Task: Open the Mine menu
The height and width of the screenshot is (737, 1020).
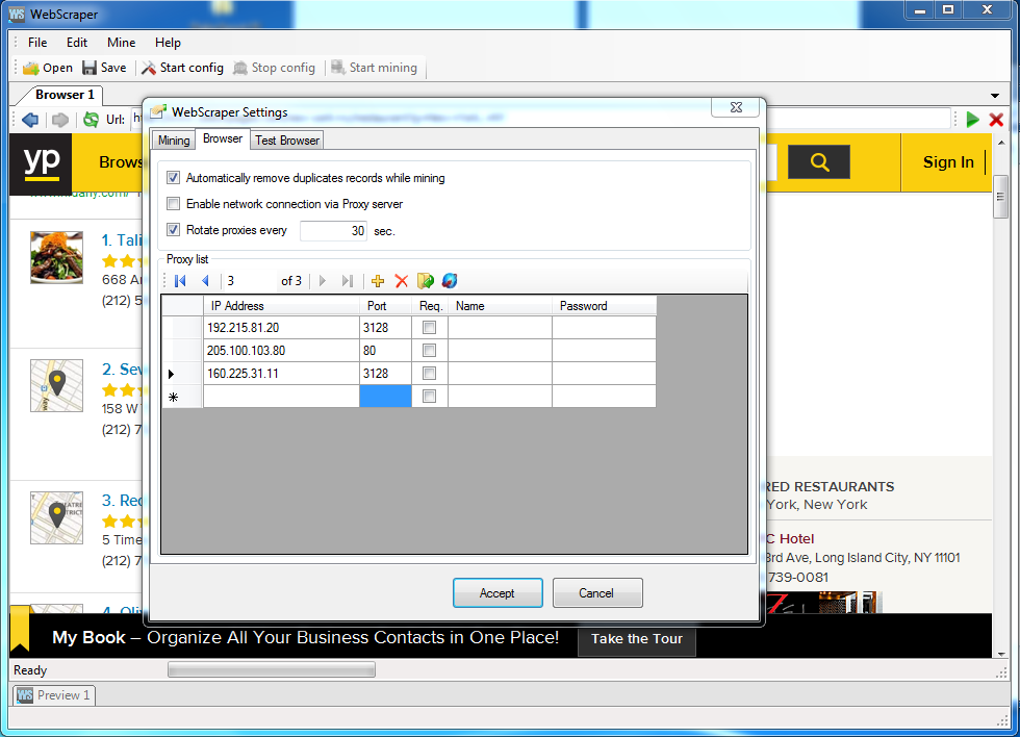Action: click(x=121, y=42)
